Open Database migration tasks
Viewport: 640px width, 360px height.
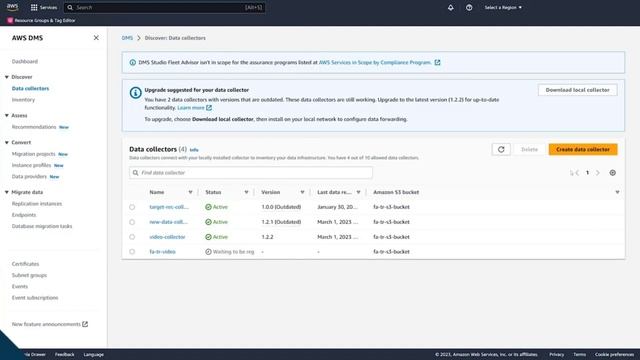pos(42,226)
